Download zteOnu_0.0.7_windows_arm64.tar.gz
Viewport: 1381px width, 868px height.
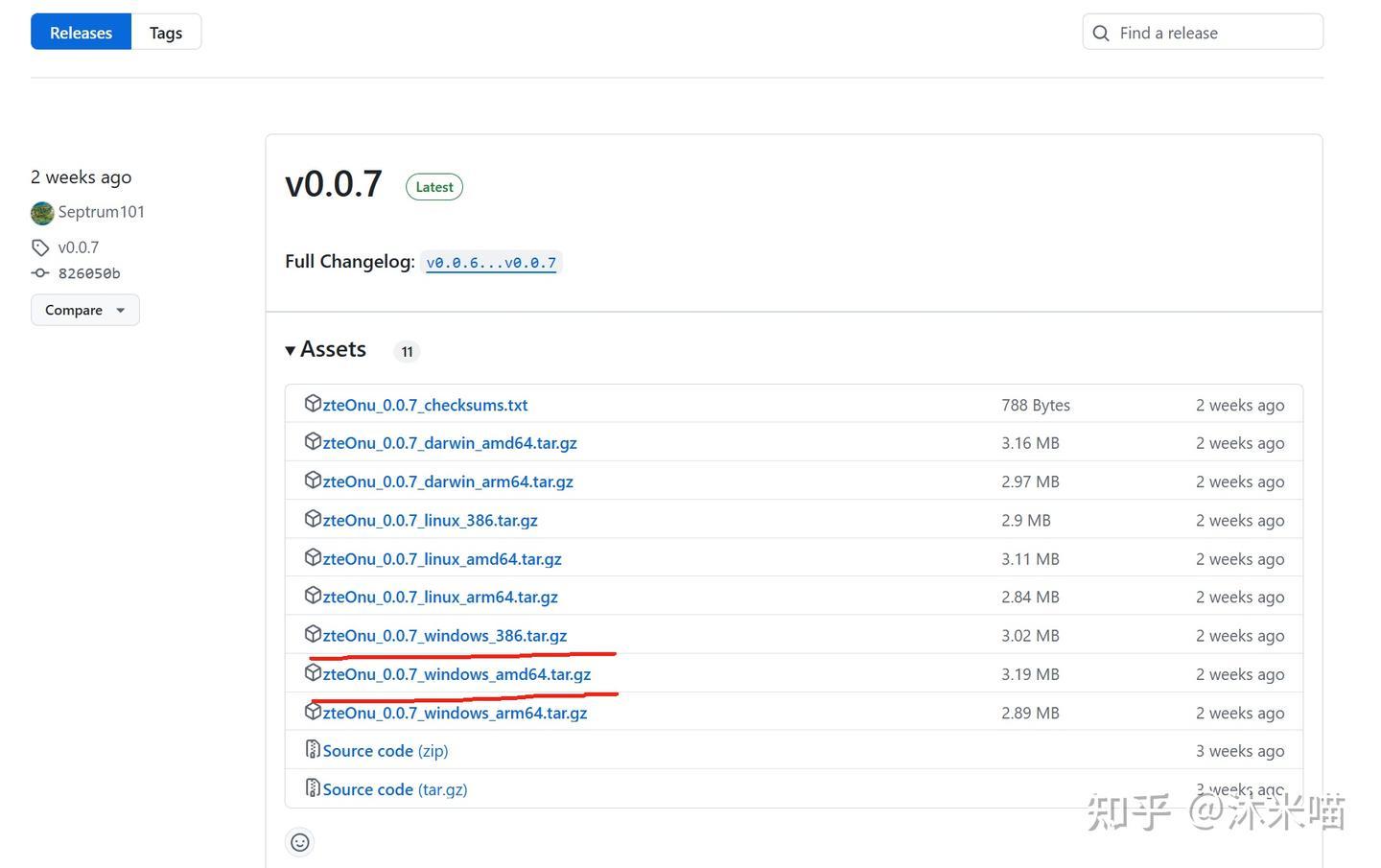pyautogui.click(x=455, y=713)
